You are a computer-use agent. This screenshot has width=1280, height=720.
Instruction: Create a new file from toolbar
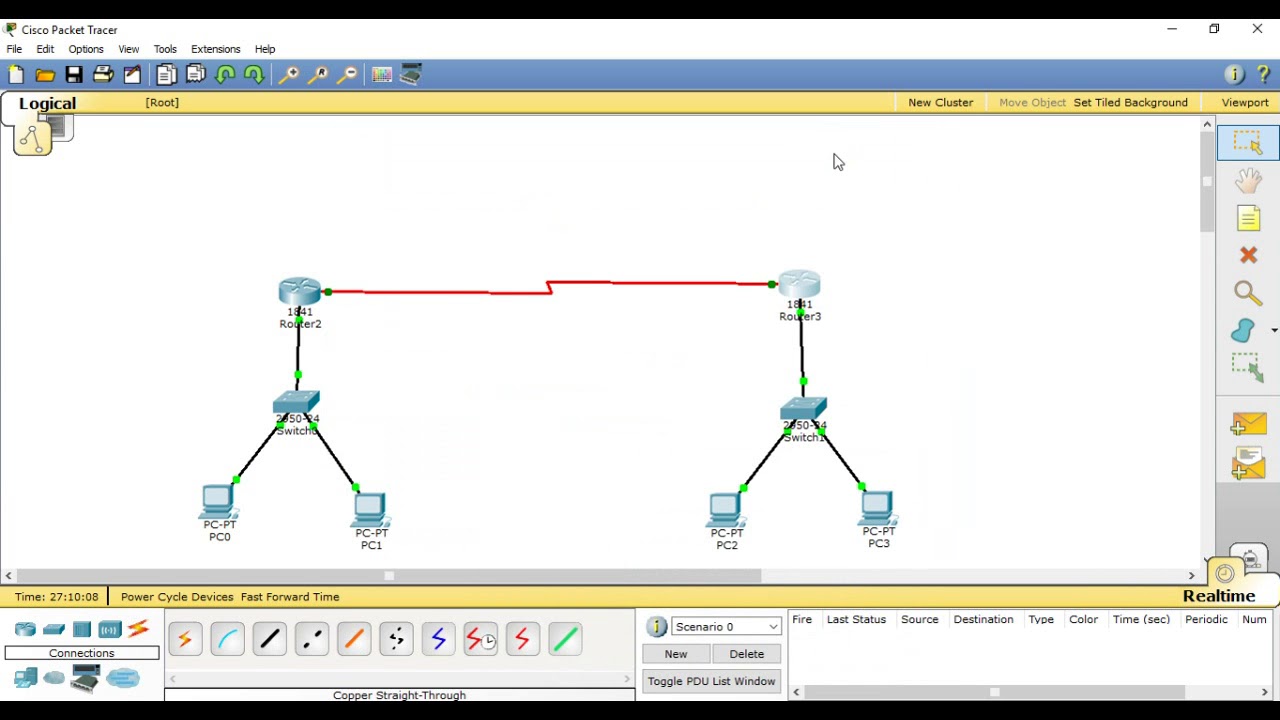pyautogui.click(x=16, y=75)
